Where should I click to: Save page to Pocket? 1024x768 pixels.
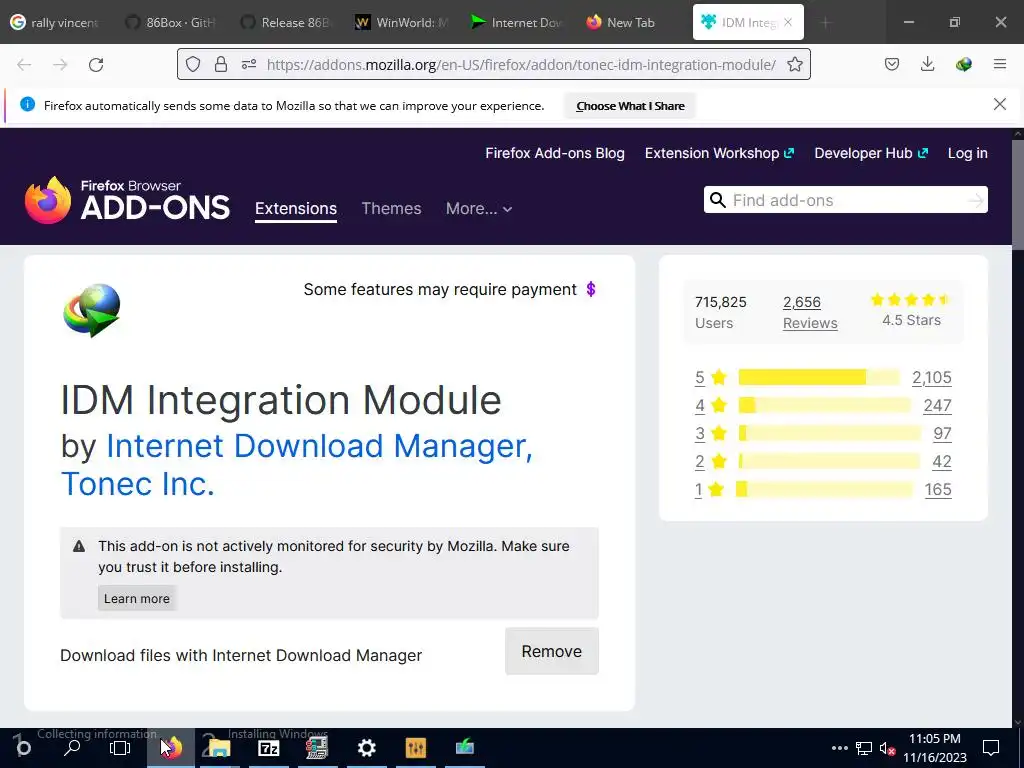(891, 64)
